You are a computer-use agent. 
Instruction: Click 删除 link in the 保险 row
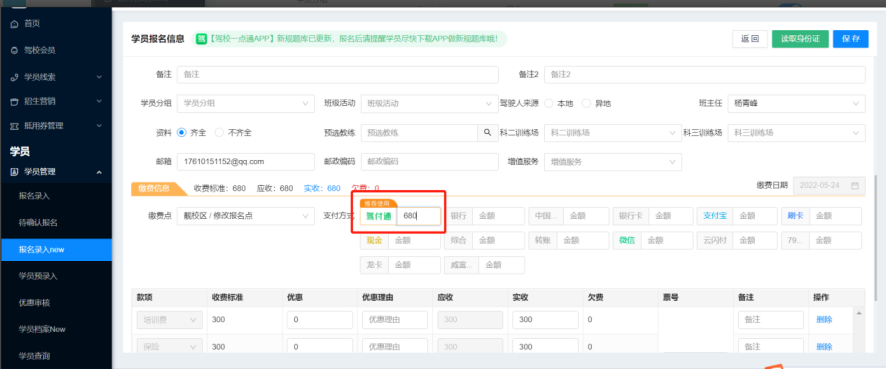824,346
